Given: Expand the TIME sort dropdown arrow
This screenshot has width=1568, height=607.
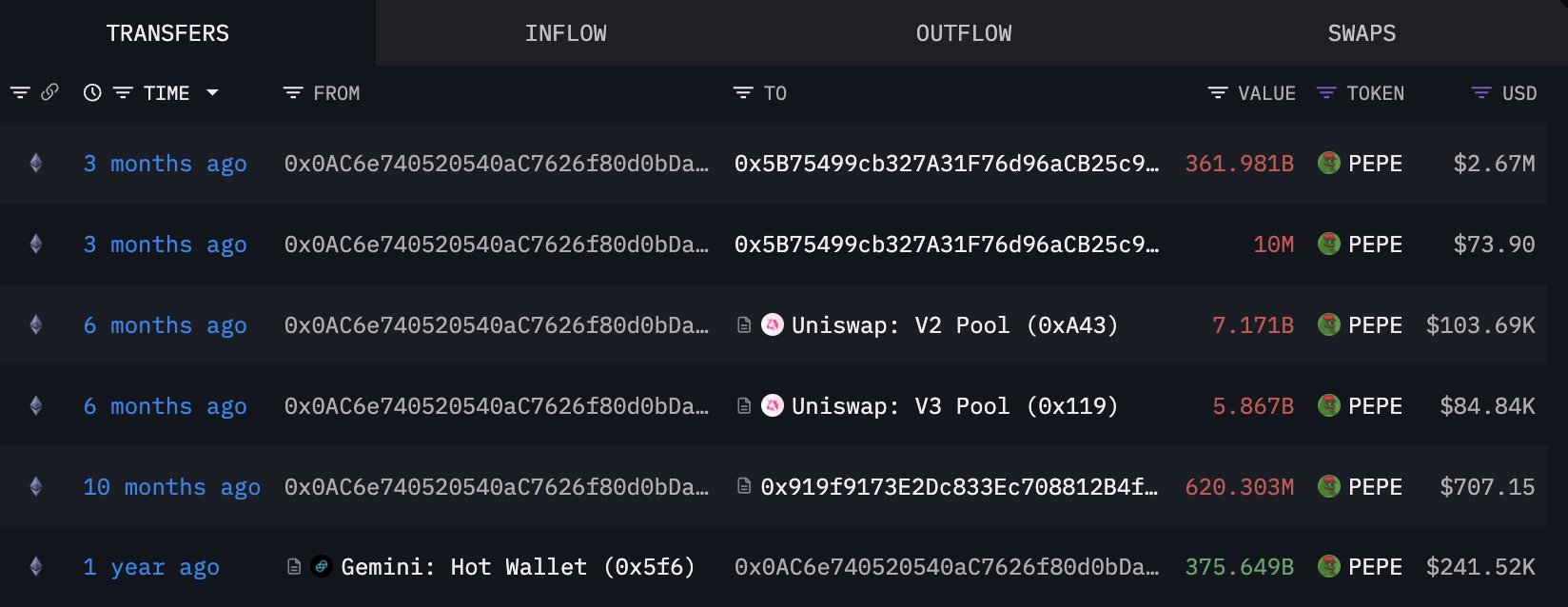Looking at the screenshot, I should (212, 93).
